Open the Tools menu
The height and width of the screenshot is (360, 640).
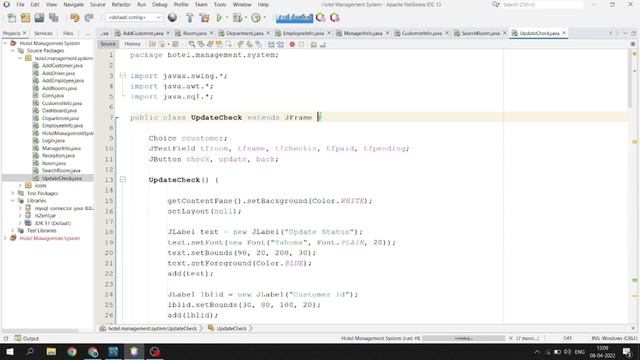220,4
